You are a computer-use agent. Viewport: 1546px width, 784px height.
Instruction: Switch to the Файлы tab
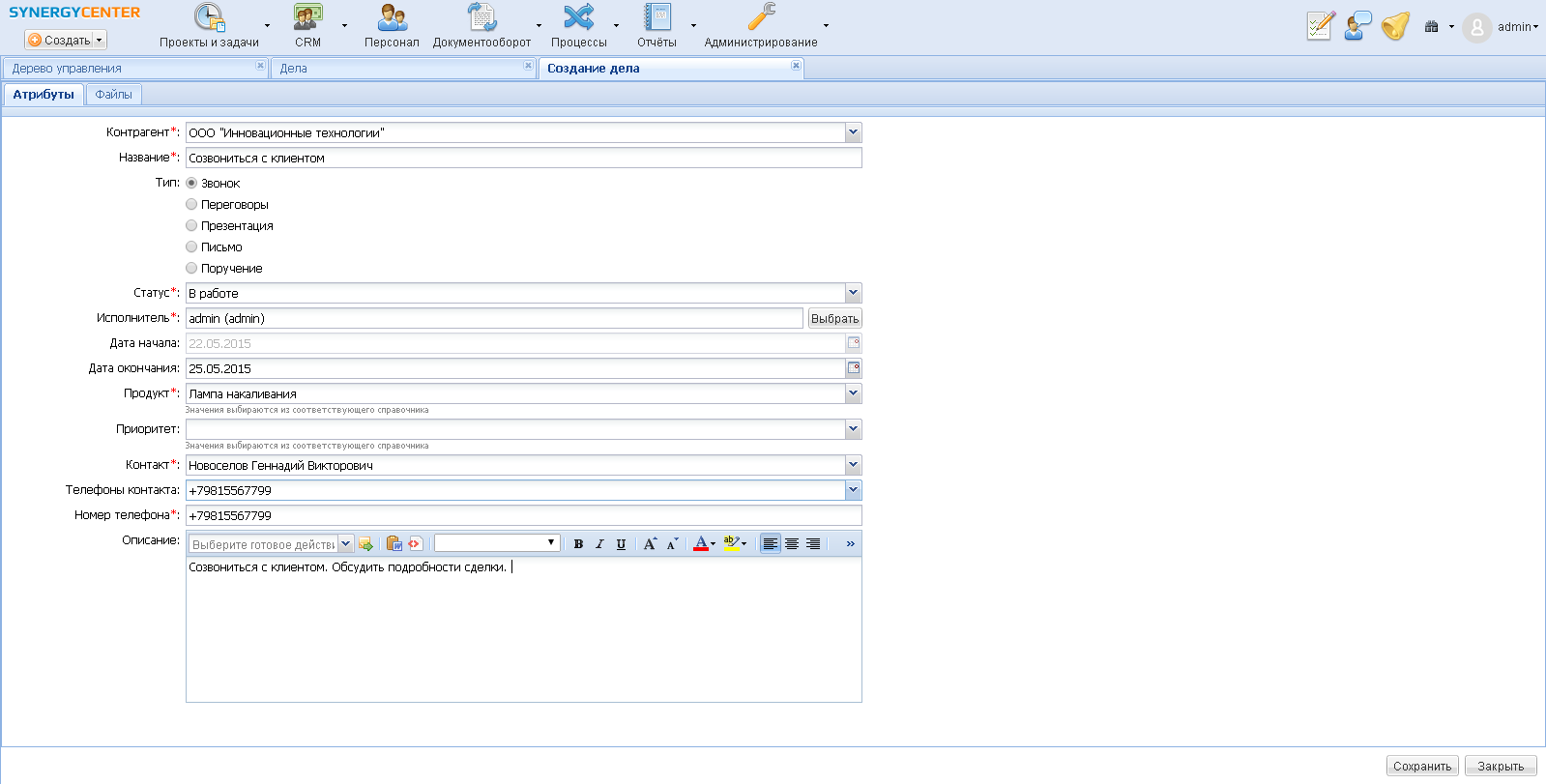[113, 95]
